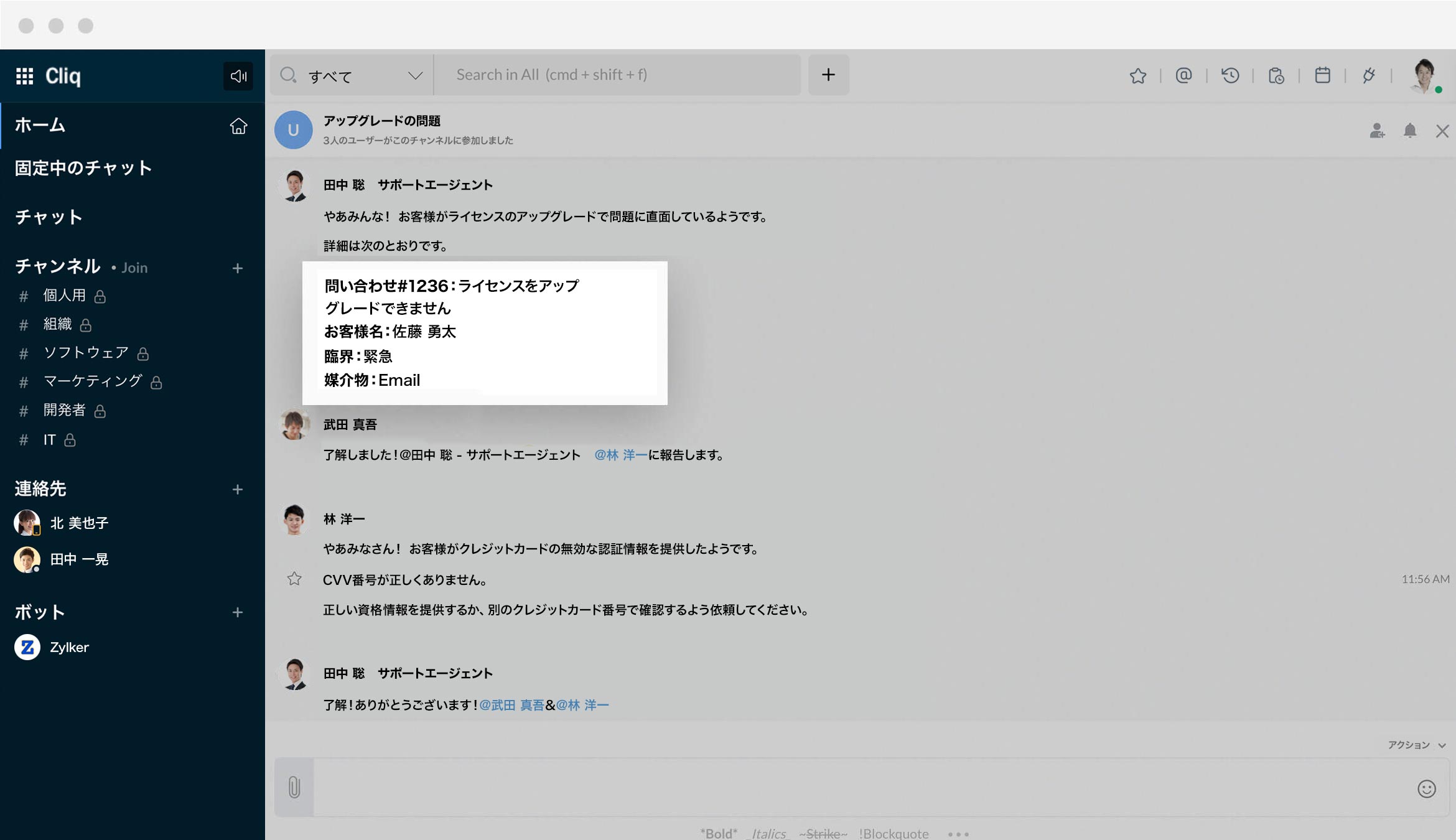Open the calendar icon in the top bar
The image size is (1456, 840).
pos(1322,76)
